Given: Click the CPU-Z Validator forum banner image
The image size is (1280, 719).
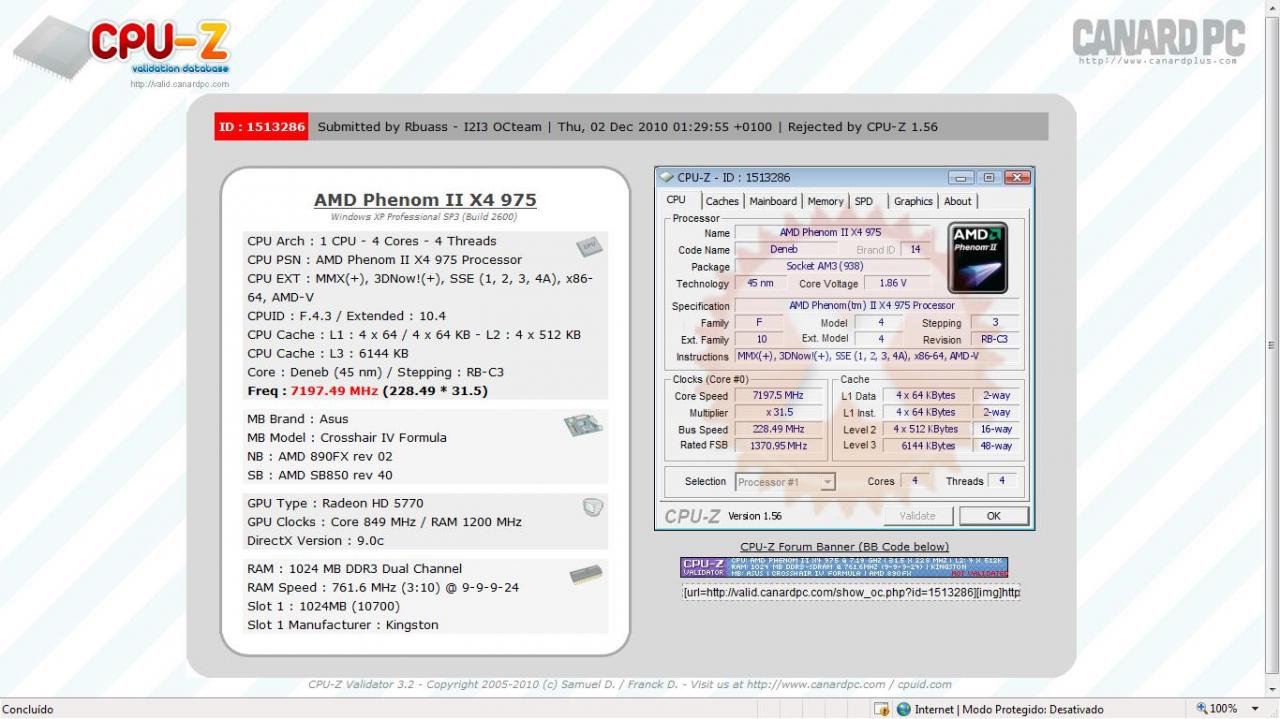Looking at the screenshot, I should pos(844,567).
